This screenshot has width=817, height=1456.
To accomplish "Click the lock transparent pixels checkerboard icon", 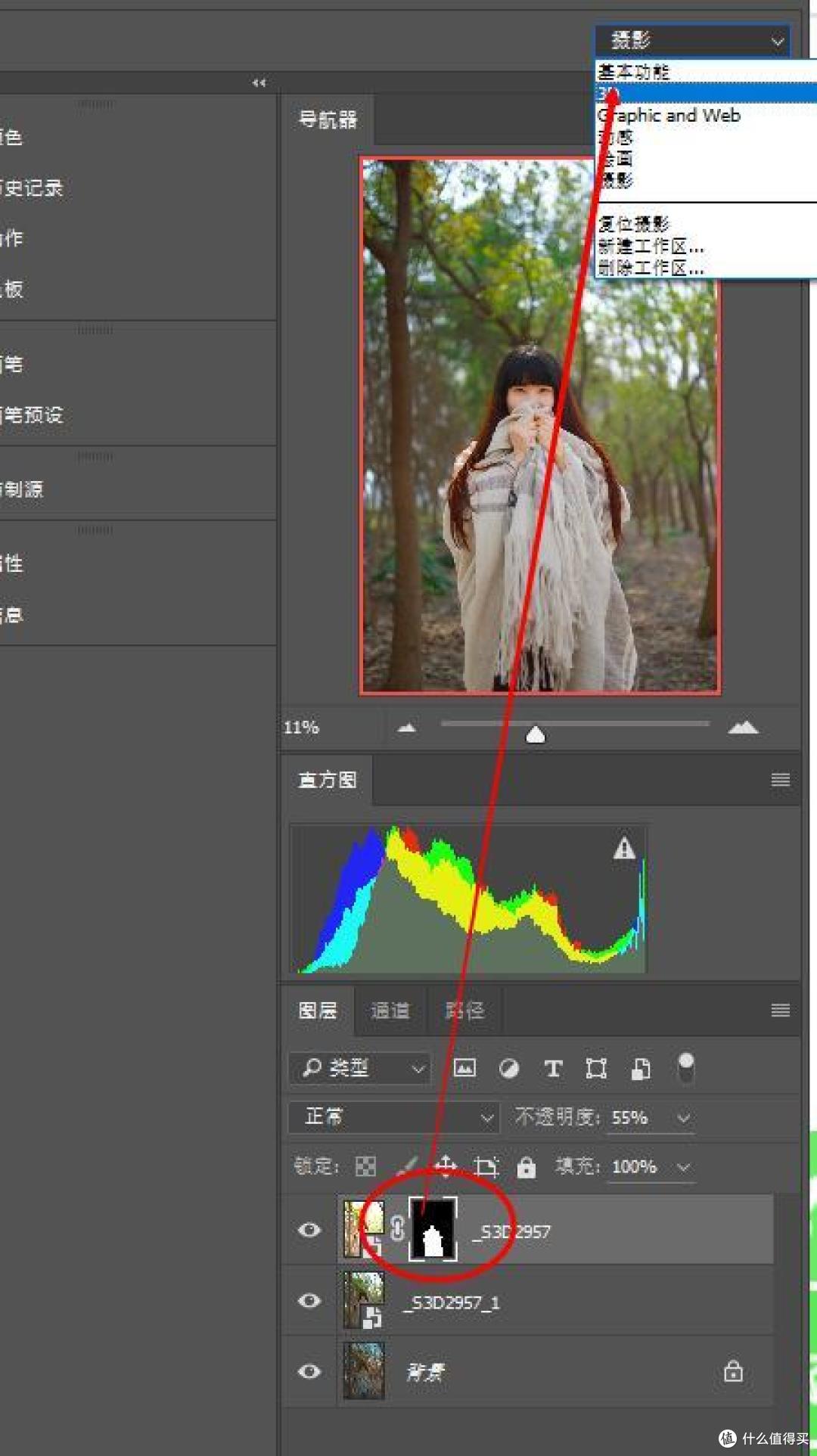I will 365,1166.
